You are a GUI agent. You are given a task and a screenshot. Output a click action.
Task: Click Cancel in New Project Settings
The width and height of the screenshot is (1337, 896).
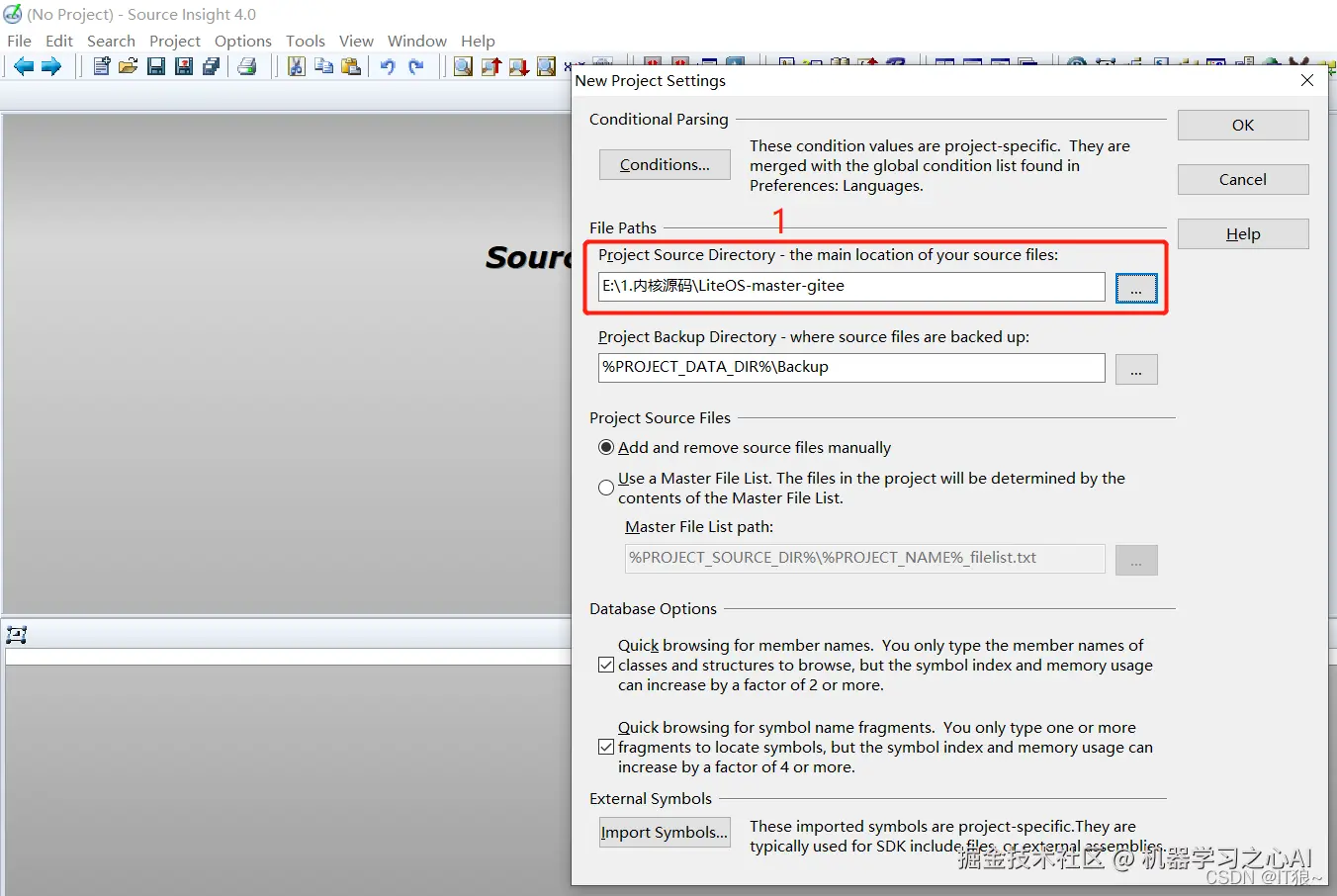click(x=1243, y=179)
